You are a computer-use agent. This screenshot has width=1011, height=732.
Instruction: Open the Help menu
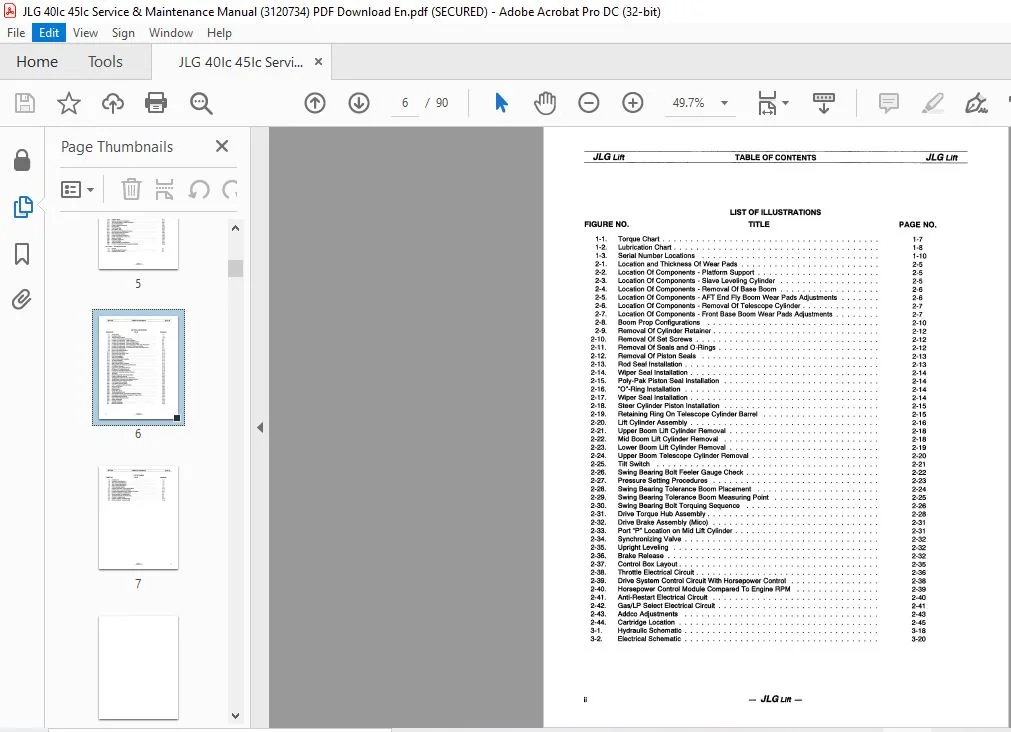(x=219, y=33)
